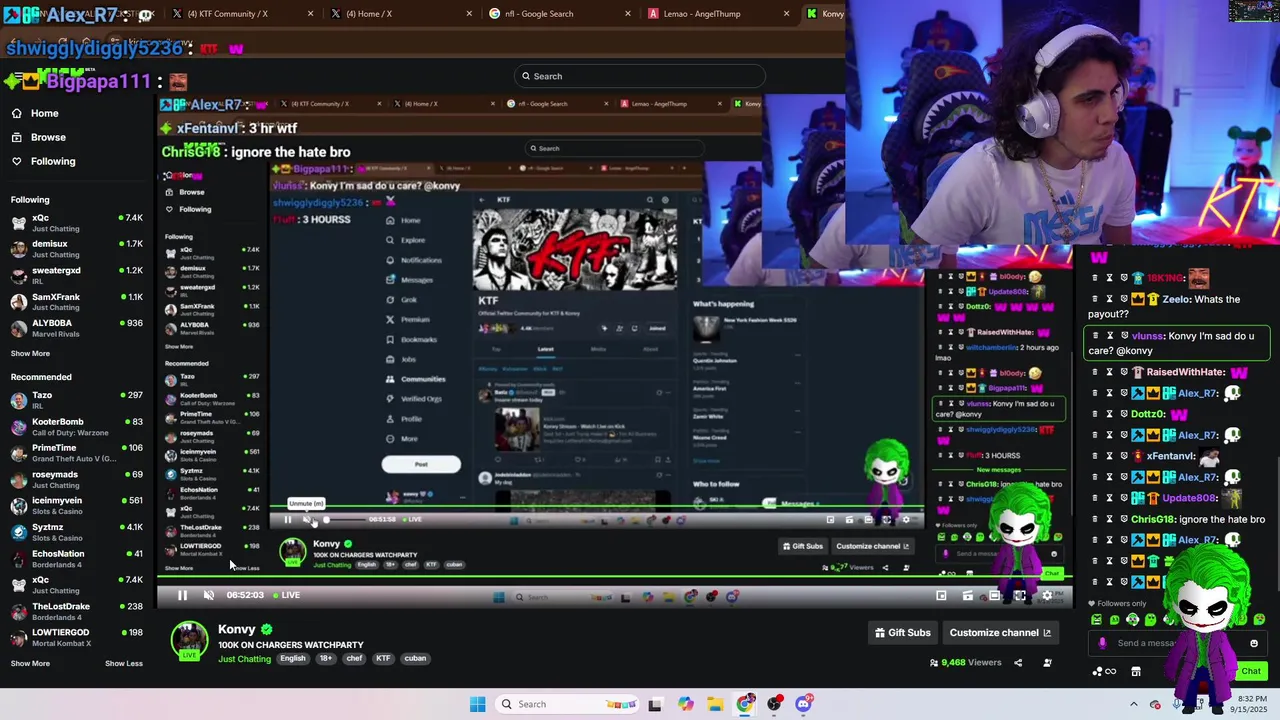This screenshot has height=720, width=1280.
Task: Open File Explorer from the taskbar
Action: pyautogui.click(x=715, y=704)
